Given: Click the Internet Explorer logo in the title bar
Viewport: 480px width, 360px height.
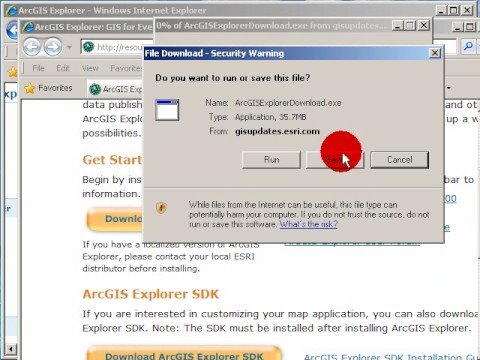Looking at the screenshot, I should point(12,11).
